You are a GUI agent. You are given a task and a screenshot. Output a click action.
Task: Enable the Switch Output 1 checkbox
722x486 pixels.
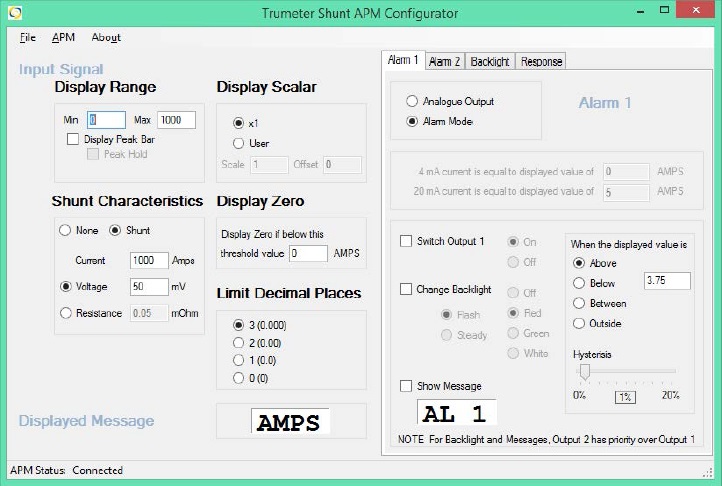pos(406,241)
